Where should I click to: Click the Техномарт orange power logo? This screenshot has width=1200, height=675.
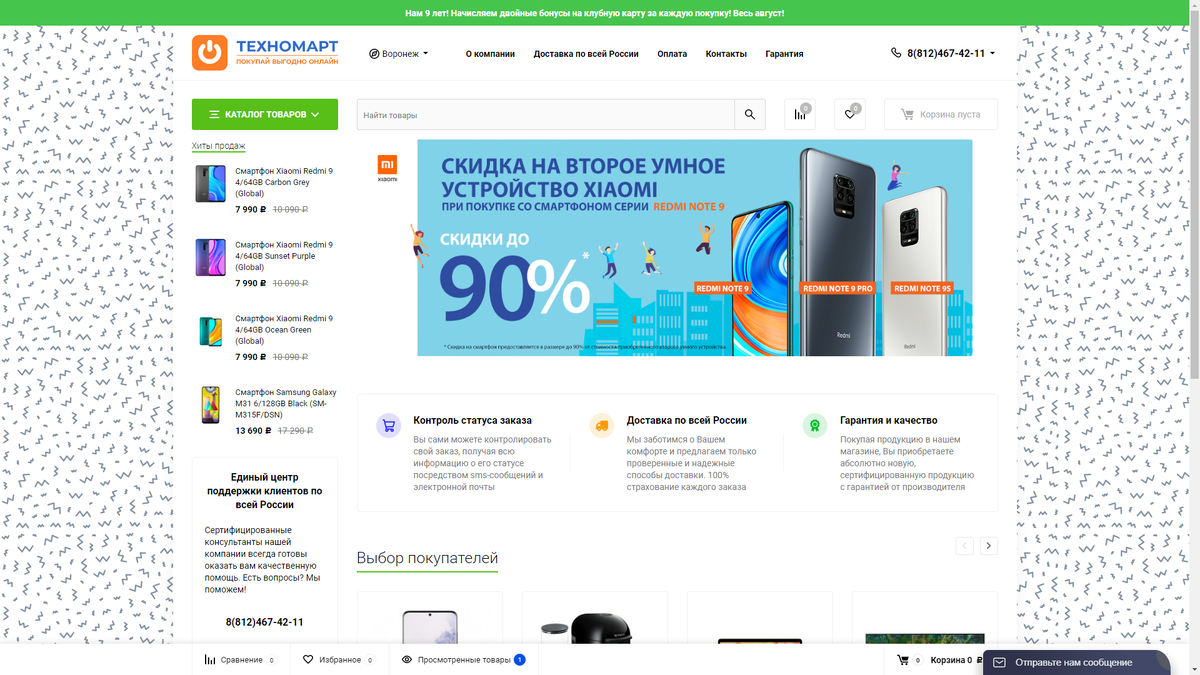click(210, 53)
